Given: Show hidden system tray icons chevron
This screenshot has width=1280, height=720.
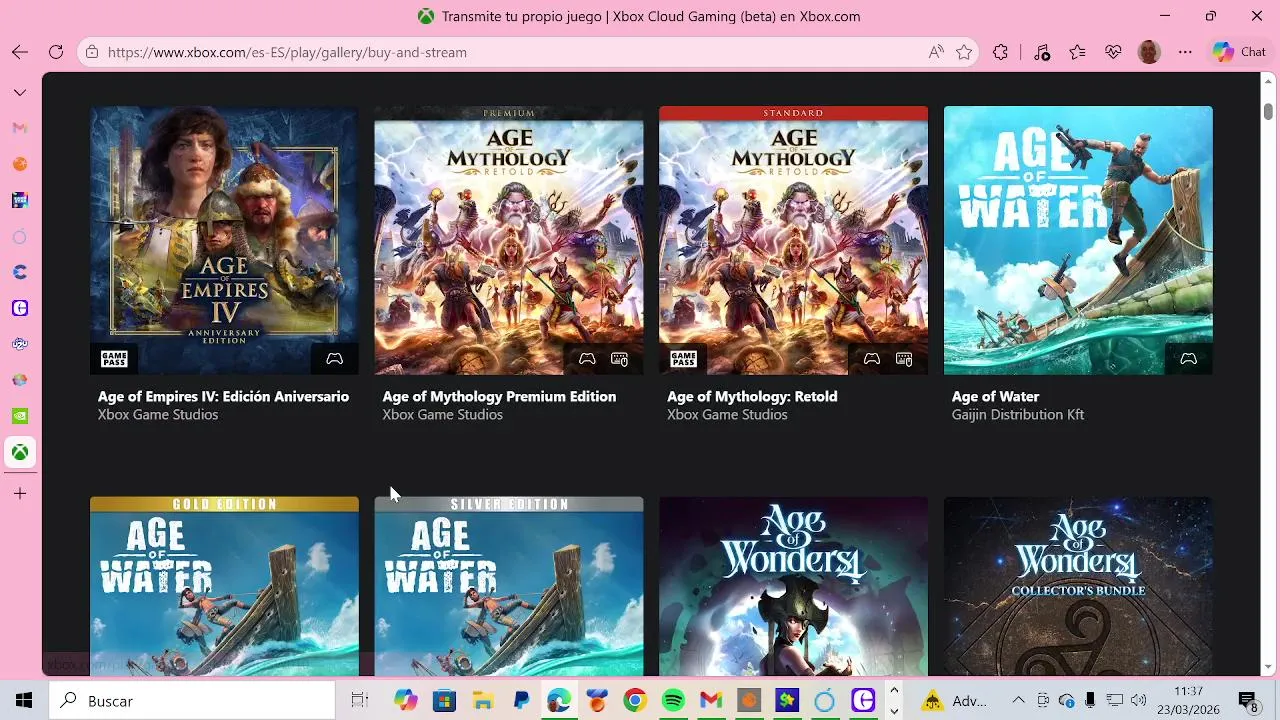Looking at the screenshot, I should click(x=1018, y=701).
